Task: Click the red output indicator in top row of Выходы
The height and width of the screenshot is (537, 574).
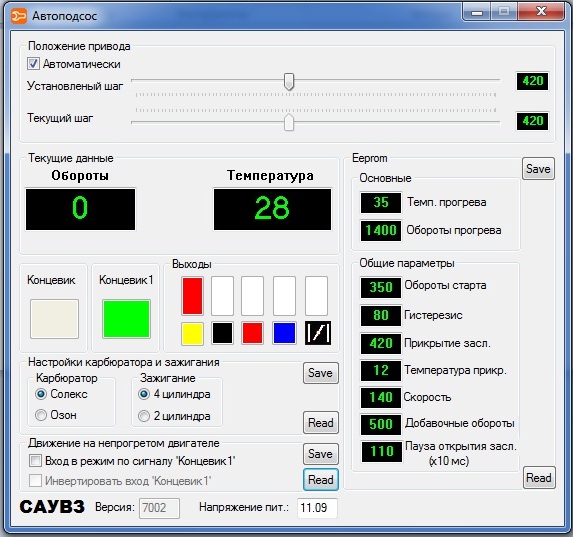Action: click(192, 296)
